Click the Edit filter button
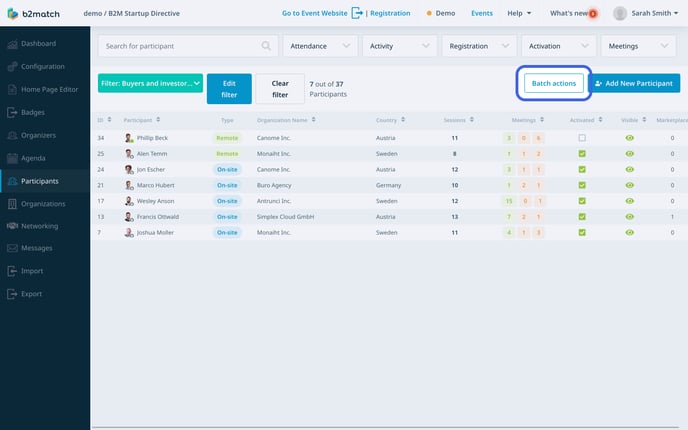The width and height of the screenshot is (688, 430). [229, 89]
